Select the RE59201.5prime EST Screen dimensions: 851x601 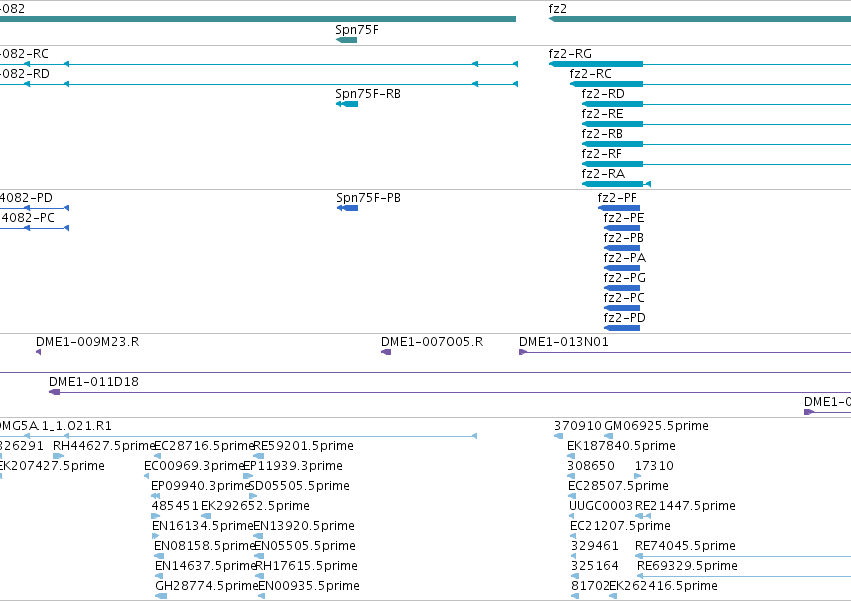click(x=258, y=456)
